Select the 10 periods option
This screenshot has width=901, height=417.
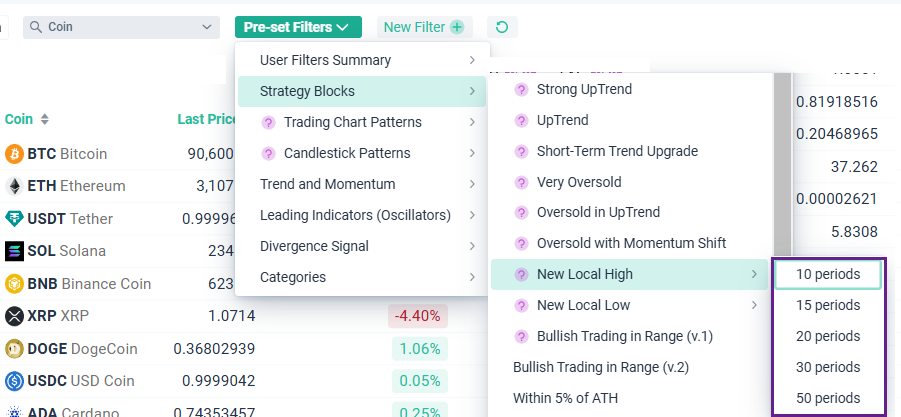(x=828, y=274)
